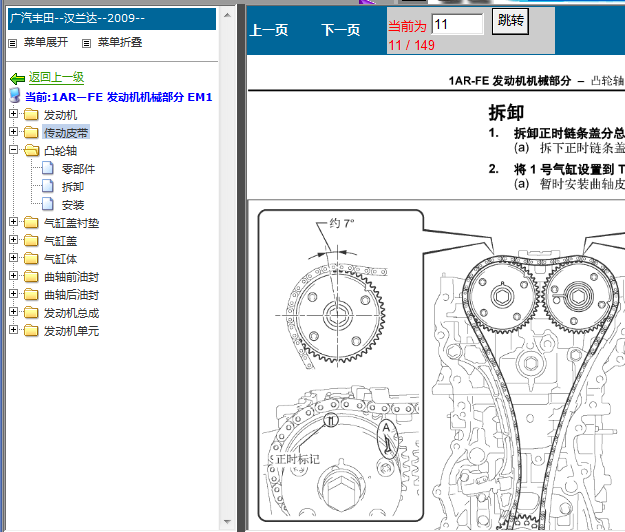The image size is (625, 532).
Task: Expand the 发动机单元 tree node
Action: pyautogui.click(x=14, y=330)
